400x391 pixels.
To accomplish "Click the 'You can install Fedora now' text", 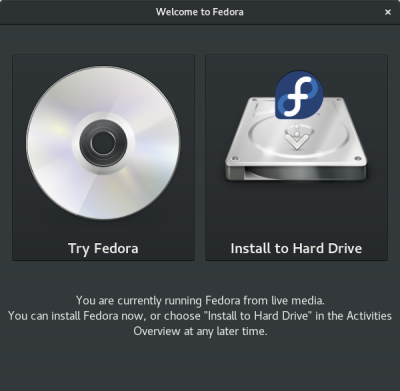I will (77, 316).
